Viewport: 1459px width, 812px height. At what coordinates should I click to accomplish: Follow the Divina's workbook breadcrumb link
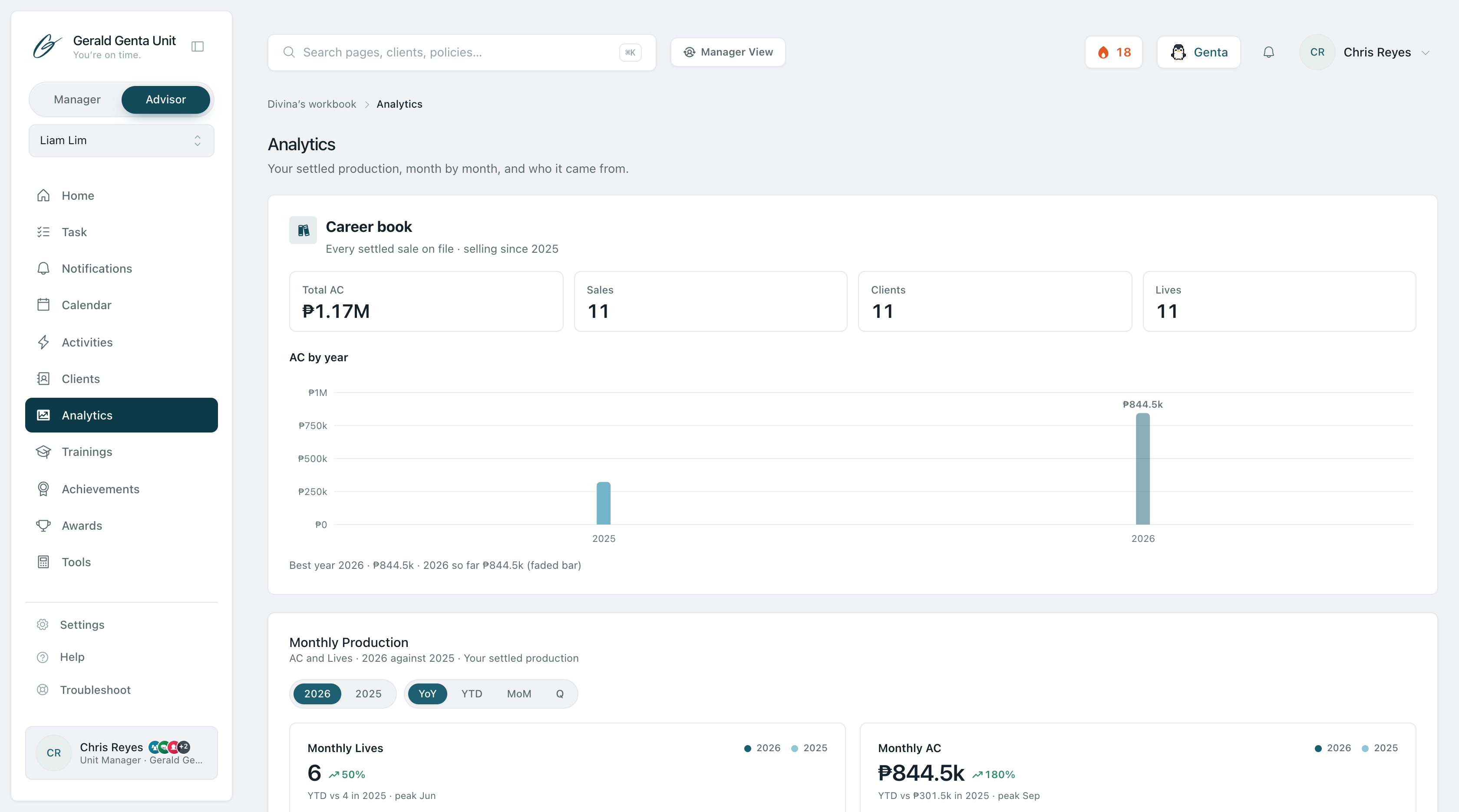[311, 104]
